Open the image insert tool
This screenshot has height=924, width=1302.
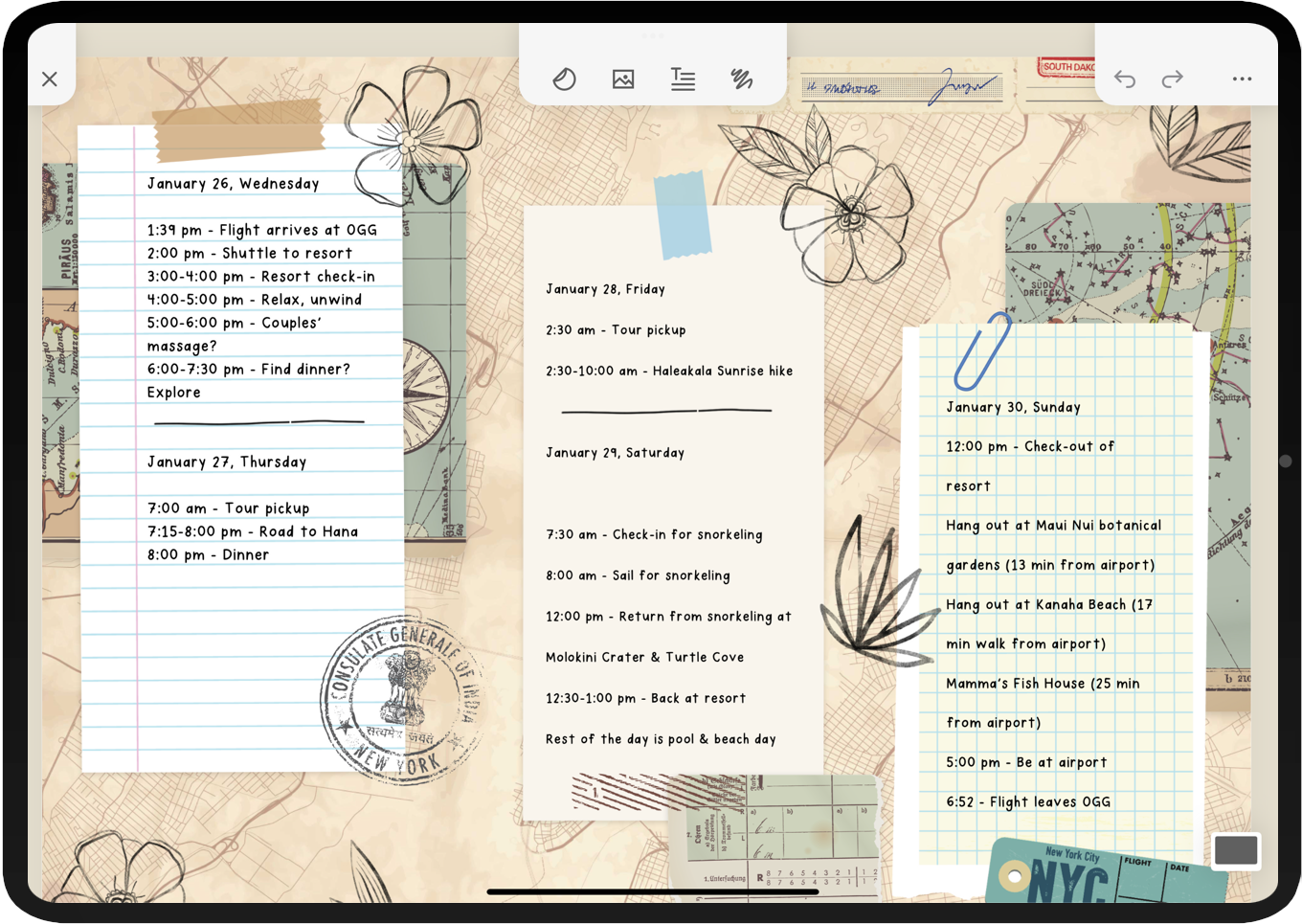pos(623,79)
